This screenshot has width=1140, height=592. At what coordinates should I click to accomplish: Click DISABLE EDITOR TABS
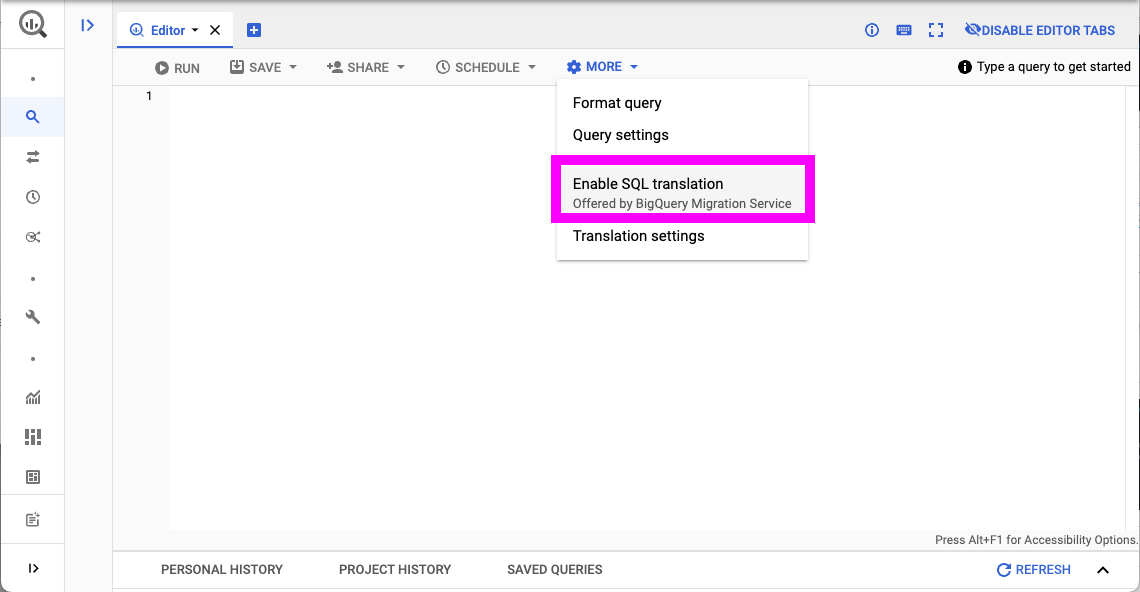(x=1040, y=30)
